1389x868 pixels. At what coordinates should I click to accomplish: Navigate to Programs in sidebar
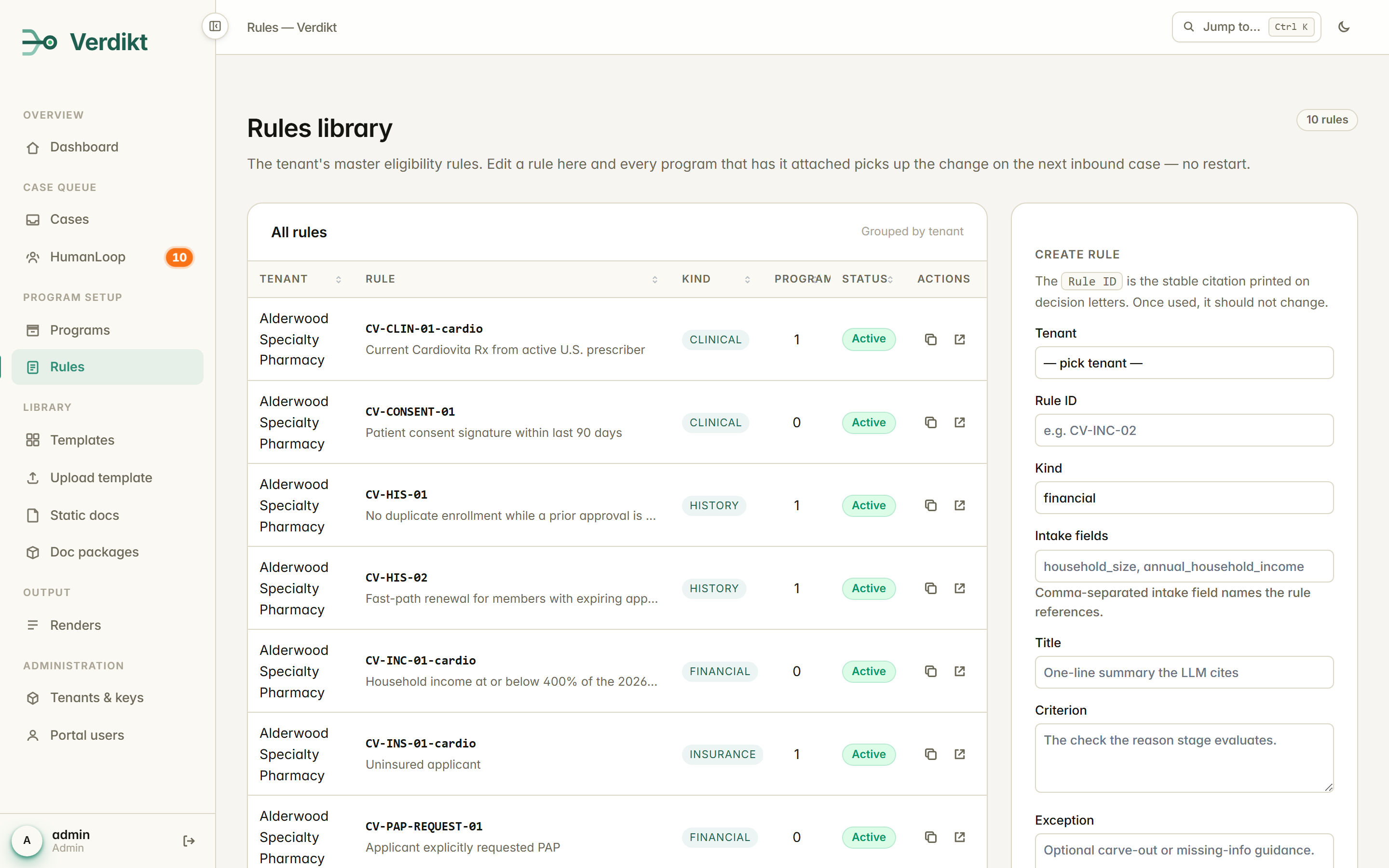coord(108,330)
